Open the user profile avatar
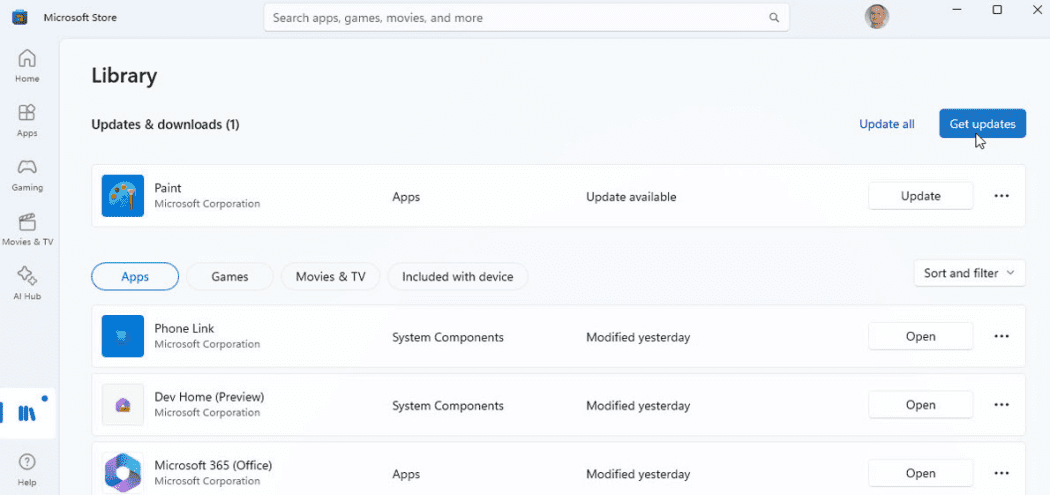Image resolution: width=1050 pixels, height=495 pixels. [x=876, y=17]
